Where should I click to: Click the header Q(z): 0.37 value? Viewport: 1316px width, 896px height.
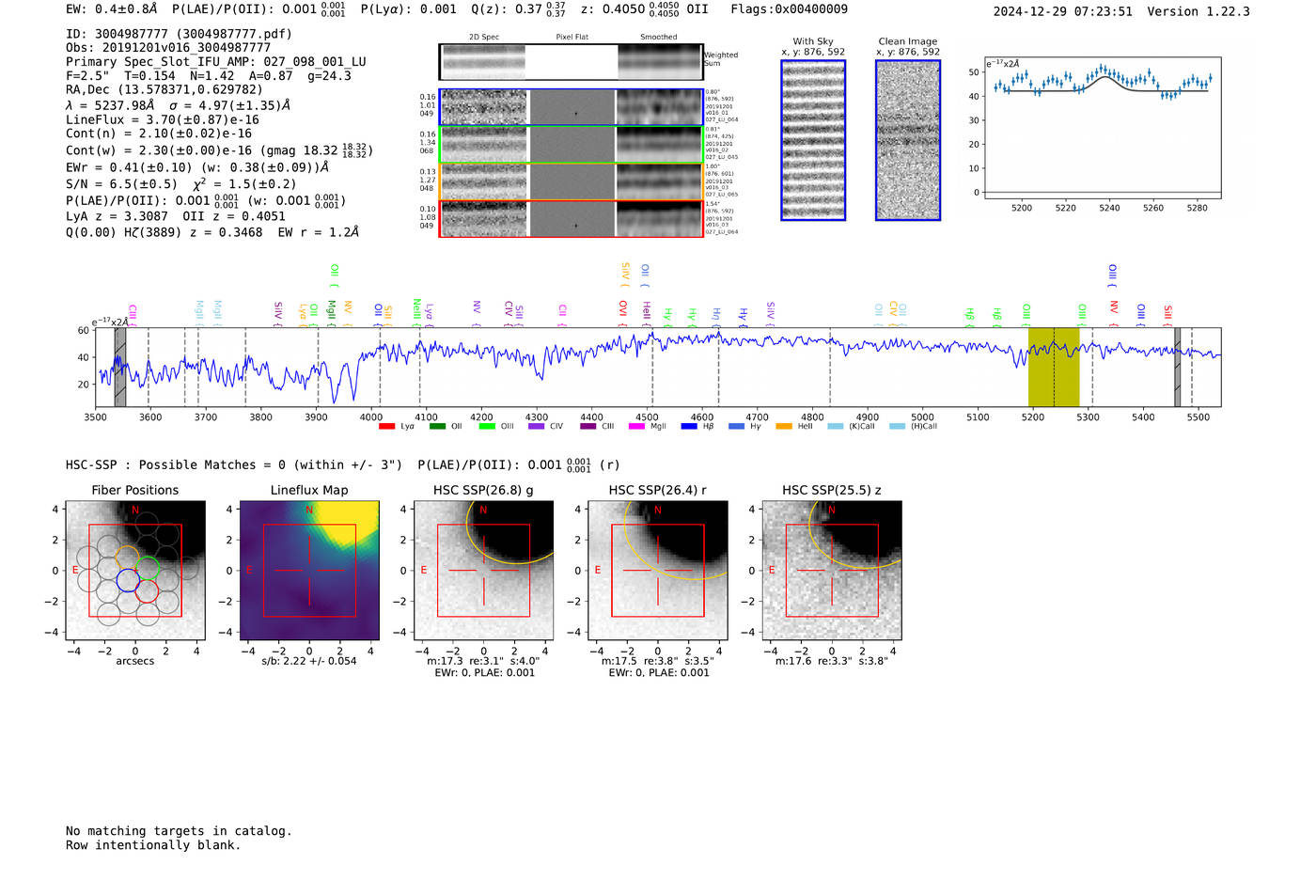pyautogui.click(x=519, y=9)
